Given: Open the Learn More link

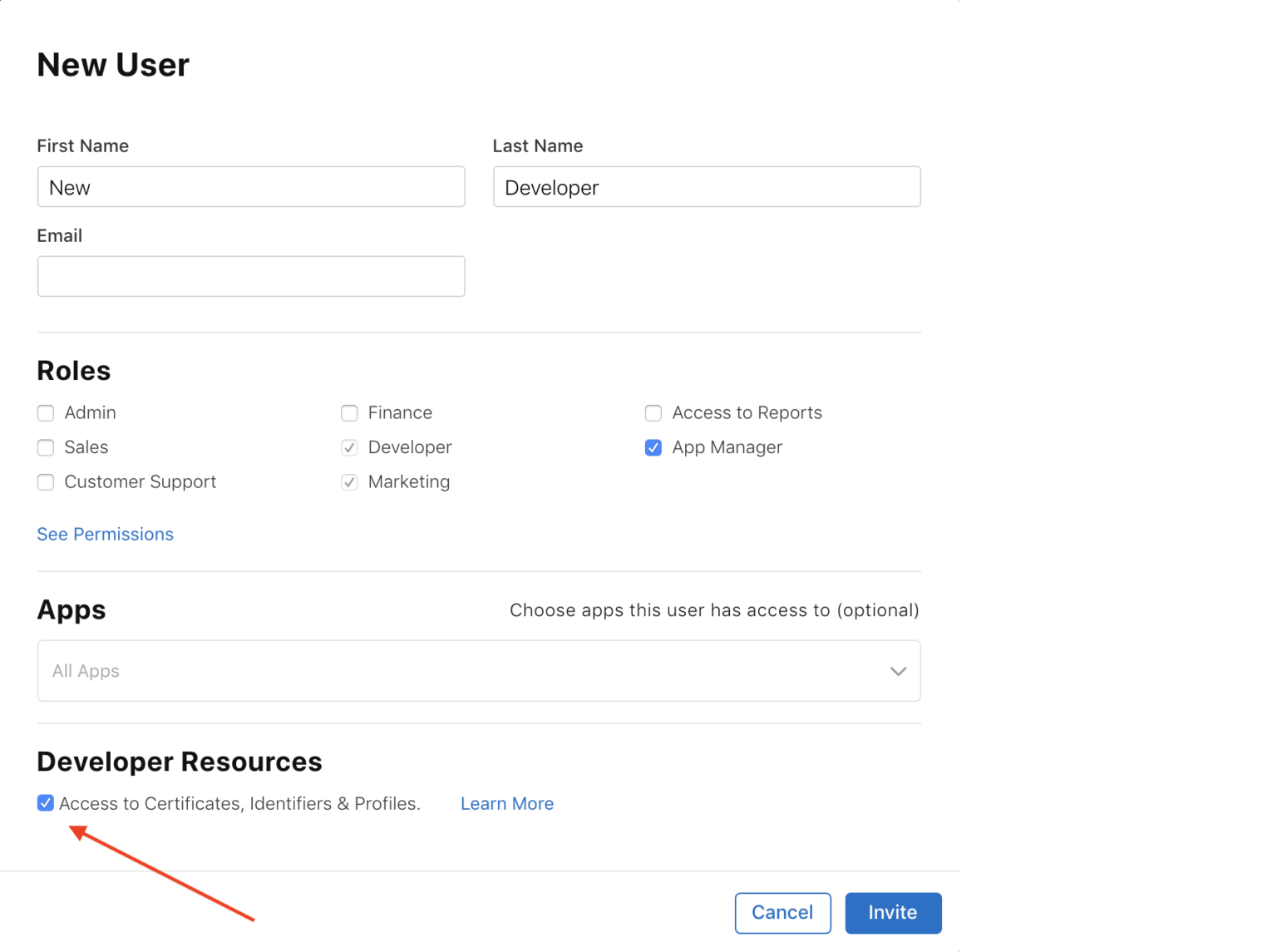Looking at the screenshot, I should pyautogui.click(x=507, y=803).
